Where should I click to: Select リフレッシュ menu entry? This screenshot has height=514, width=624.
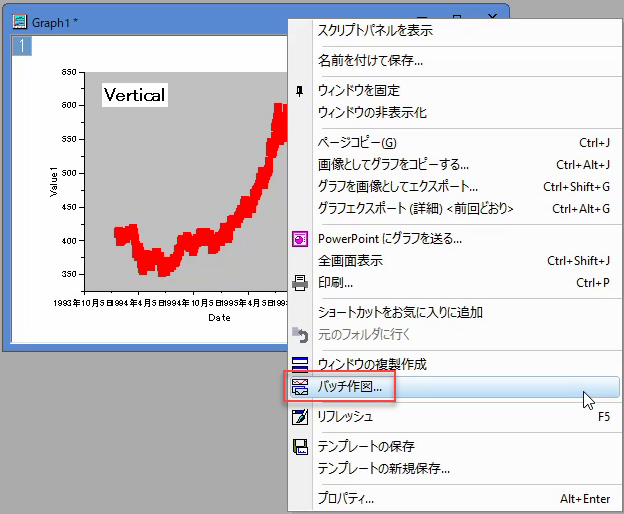pyautogui.click(x=454, y=417)
